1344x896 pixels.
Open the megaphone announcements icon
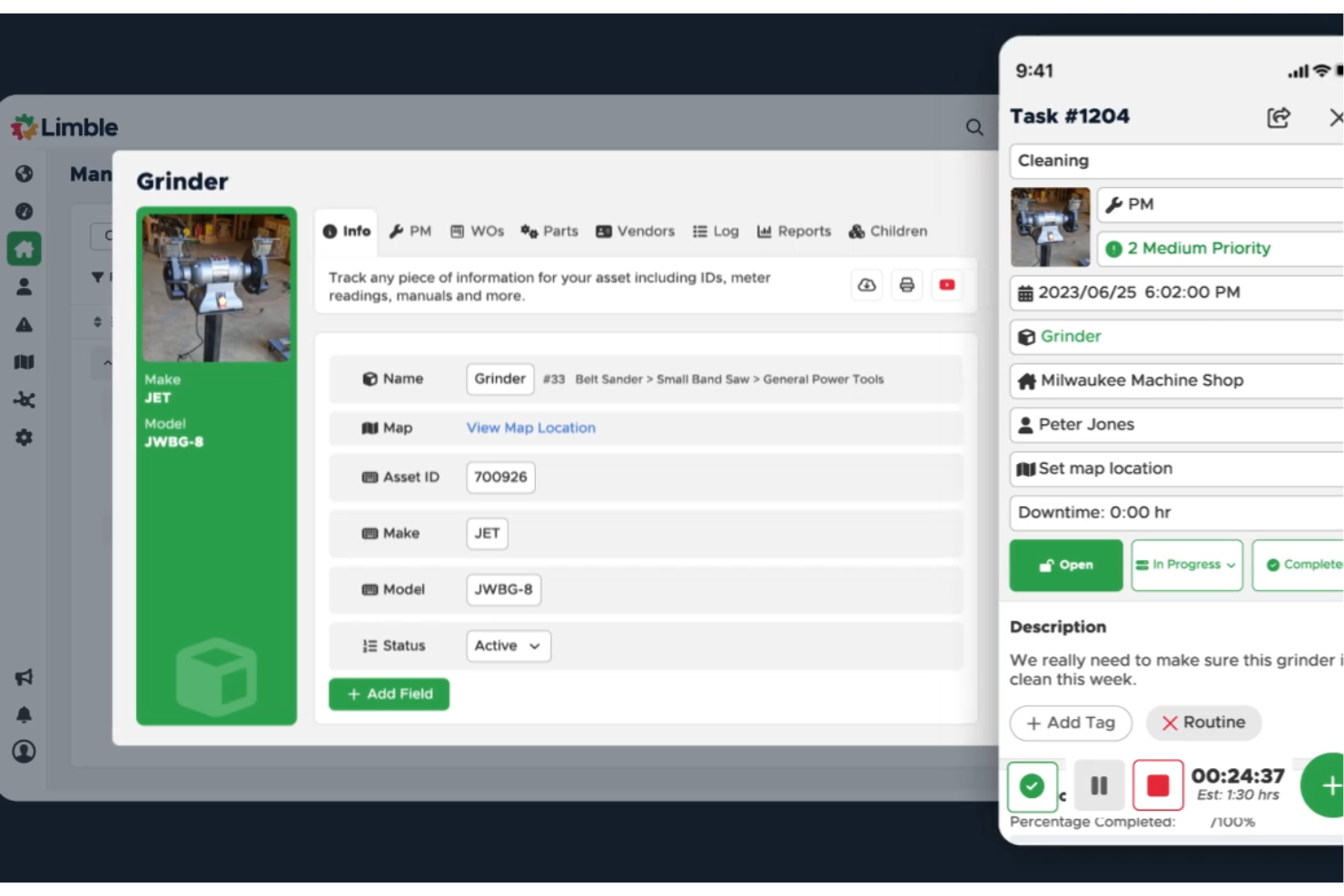click(x=25, y=677)
